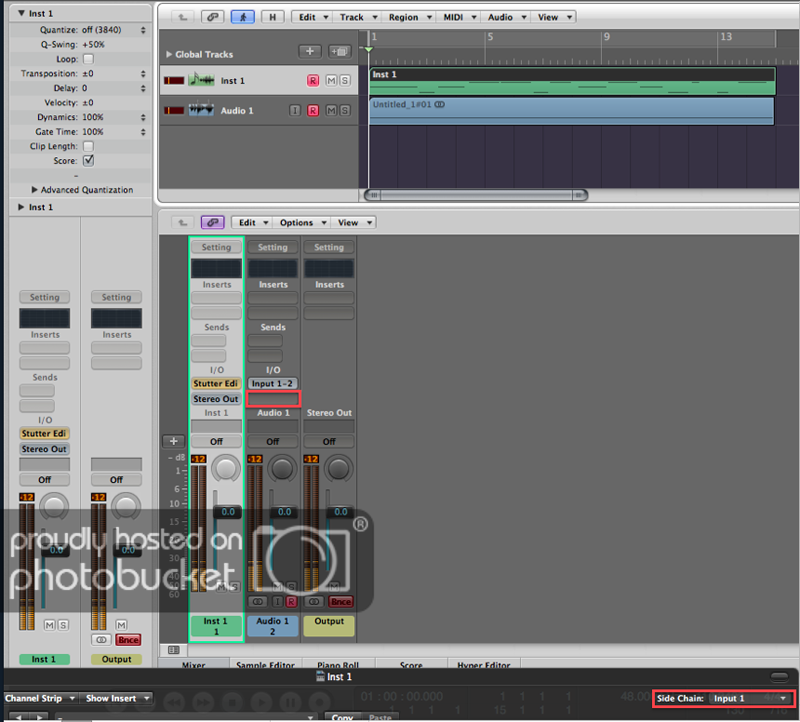
Task: Click the add track plus button
Action: (310, 51)
